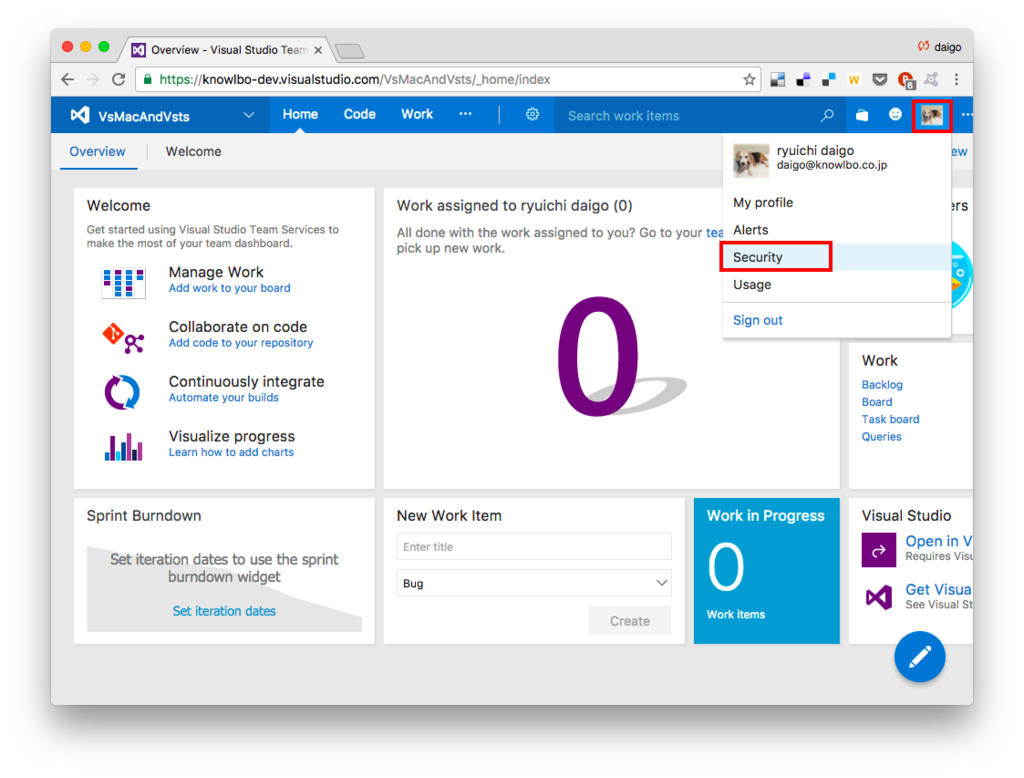The height and width of the screenshot is (778, 1024).
Task: Click the profile photo in dropdown
Action: click(751, 161)
